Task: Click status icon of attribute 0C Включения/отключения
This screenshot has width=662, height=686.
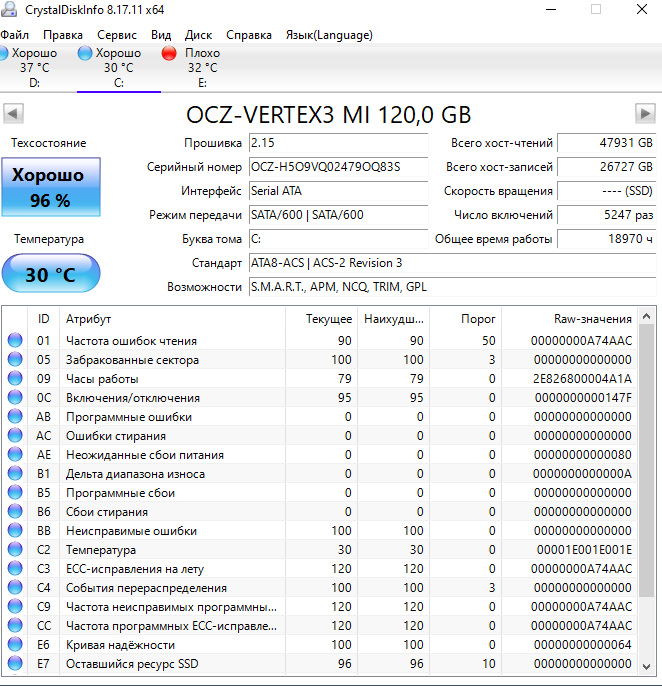Action: tap(15, 397)
